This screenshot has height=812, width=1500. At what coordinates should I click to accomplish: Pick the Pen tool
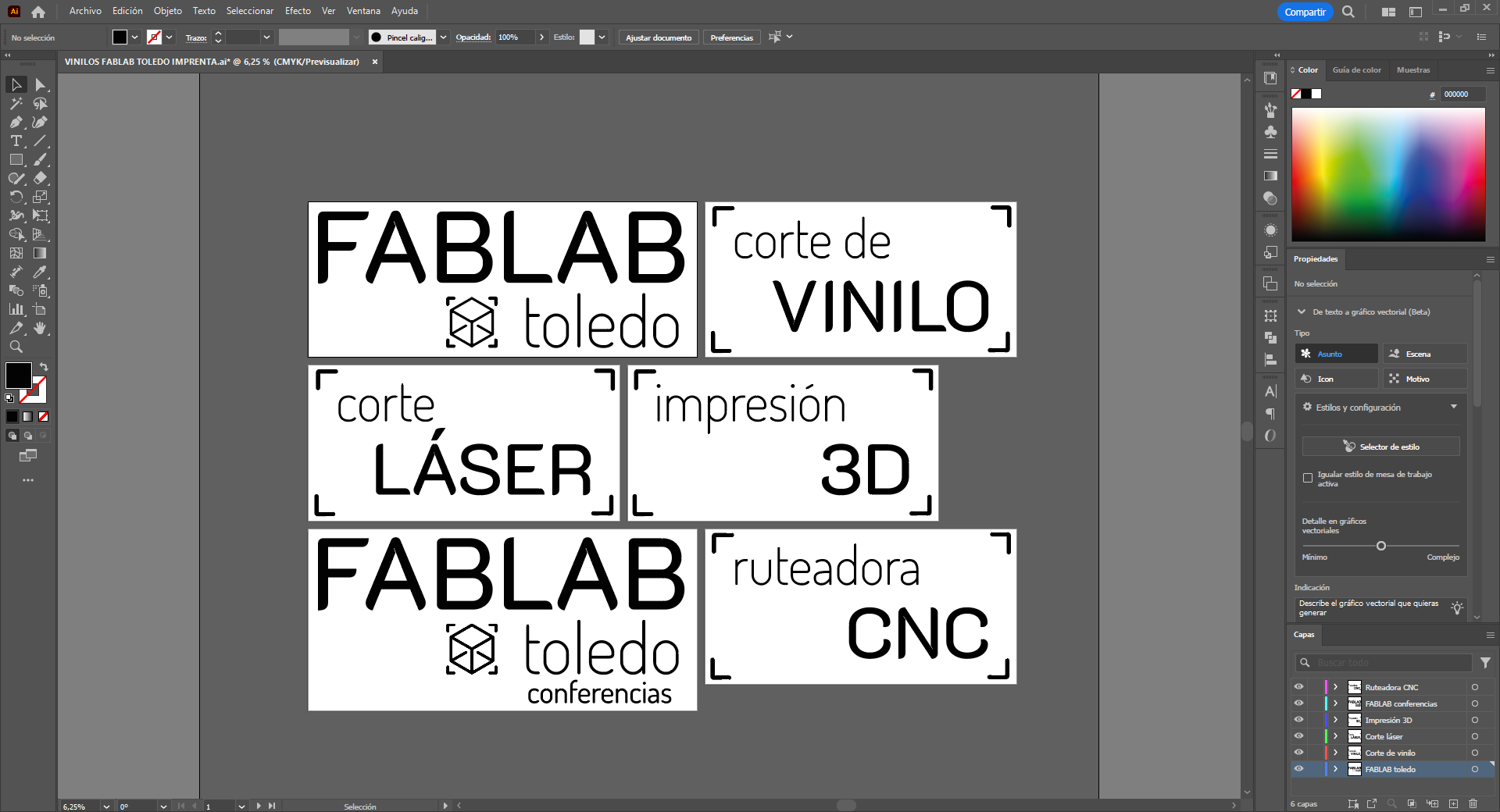pyautogui.click(x=16, y=122)
